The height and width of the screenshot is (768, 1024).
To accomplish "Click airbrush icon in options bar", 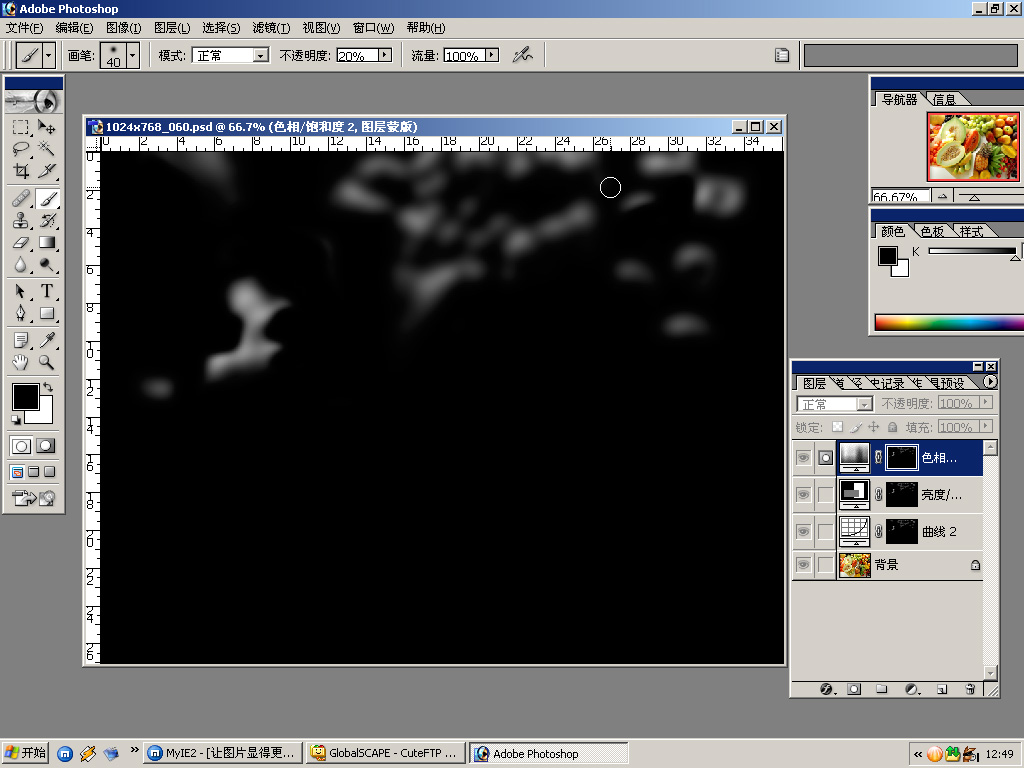I will tap(522, 56).
